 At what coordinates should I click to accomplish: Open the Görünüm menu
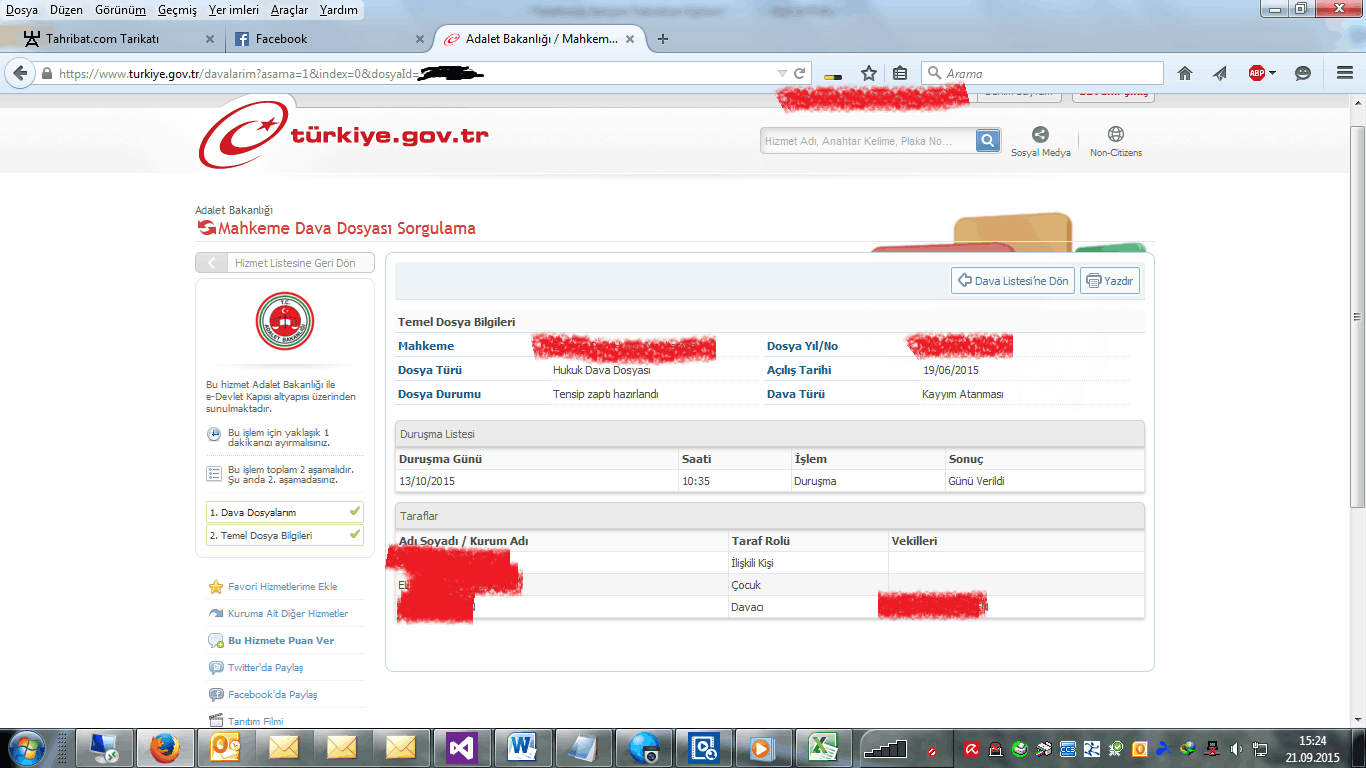[x=121, y=10]
